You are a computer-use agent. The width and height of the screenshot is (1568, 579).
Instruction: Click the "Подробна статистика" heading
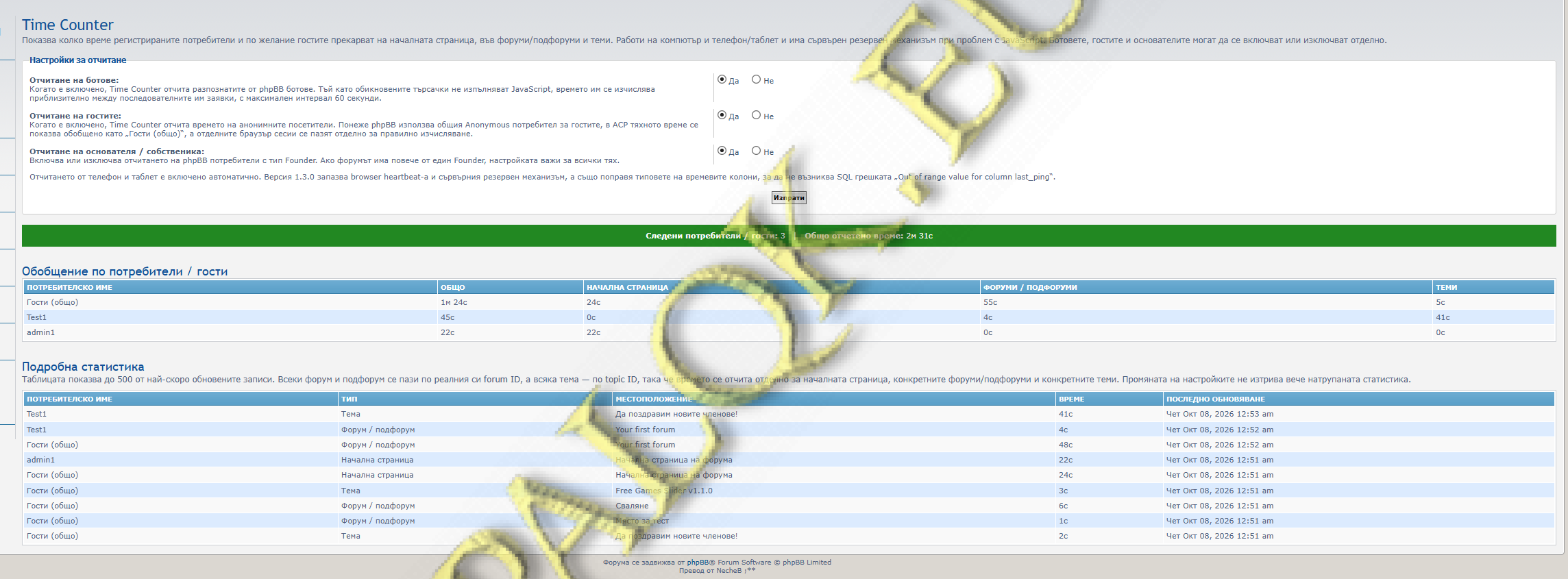(x=83, y=367)
